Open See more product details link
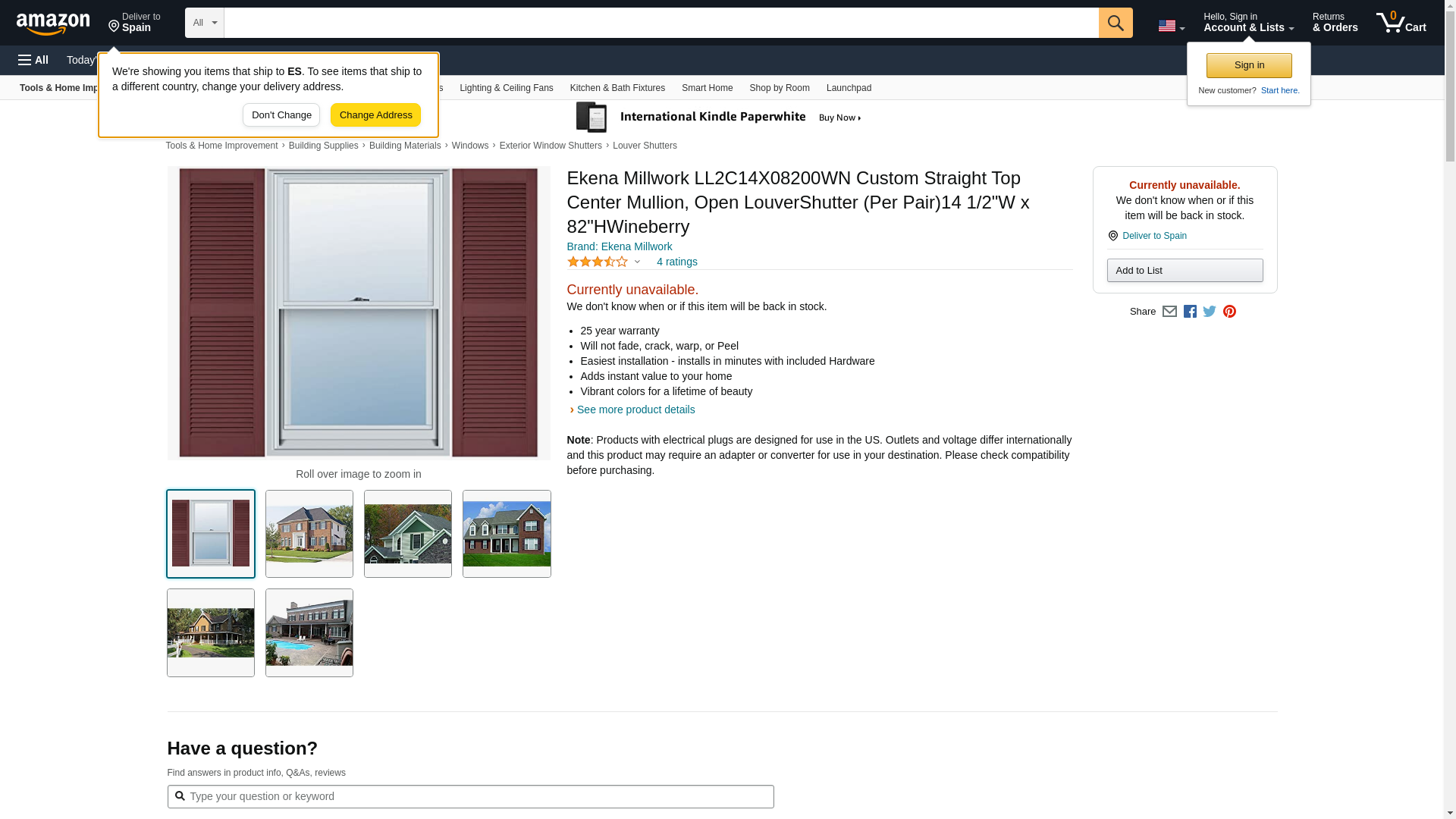Screen dimensions: 1456x819 (x=635, y=409)
